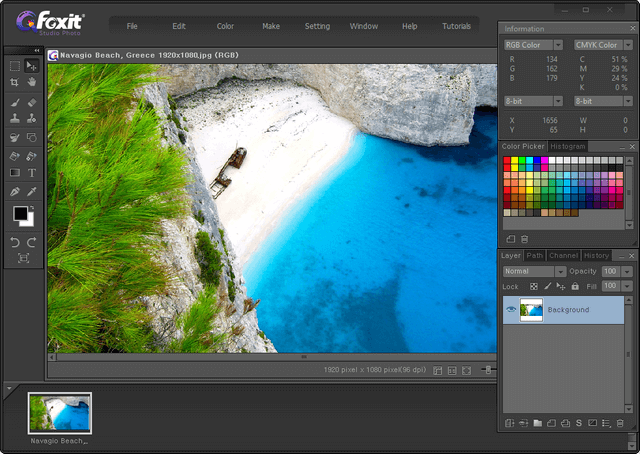
Task: Switch to the Histogram tab
Action: tap(566, 146)
